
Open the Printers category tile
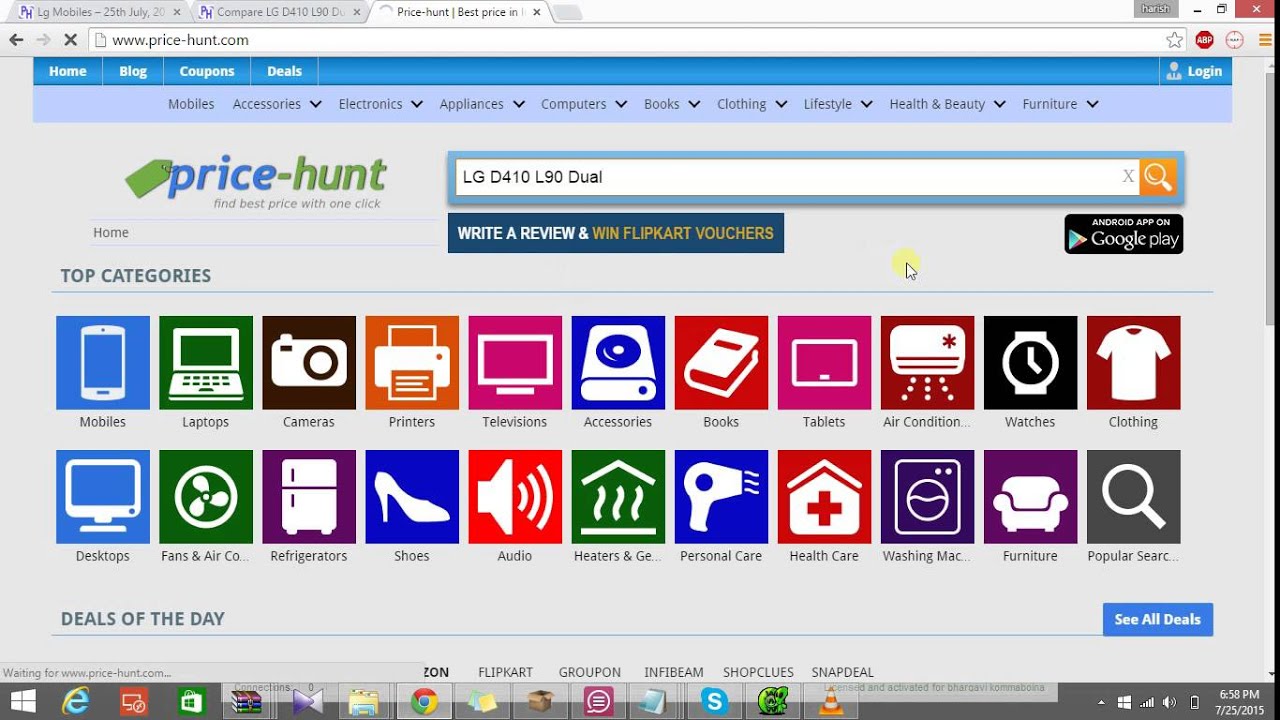point(412,363)
